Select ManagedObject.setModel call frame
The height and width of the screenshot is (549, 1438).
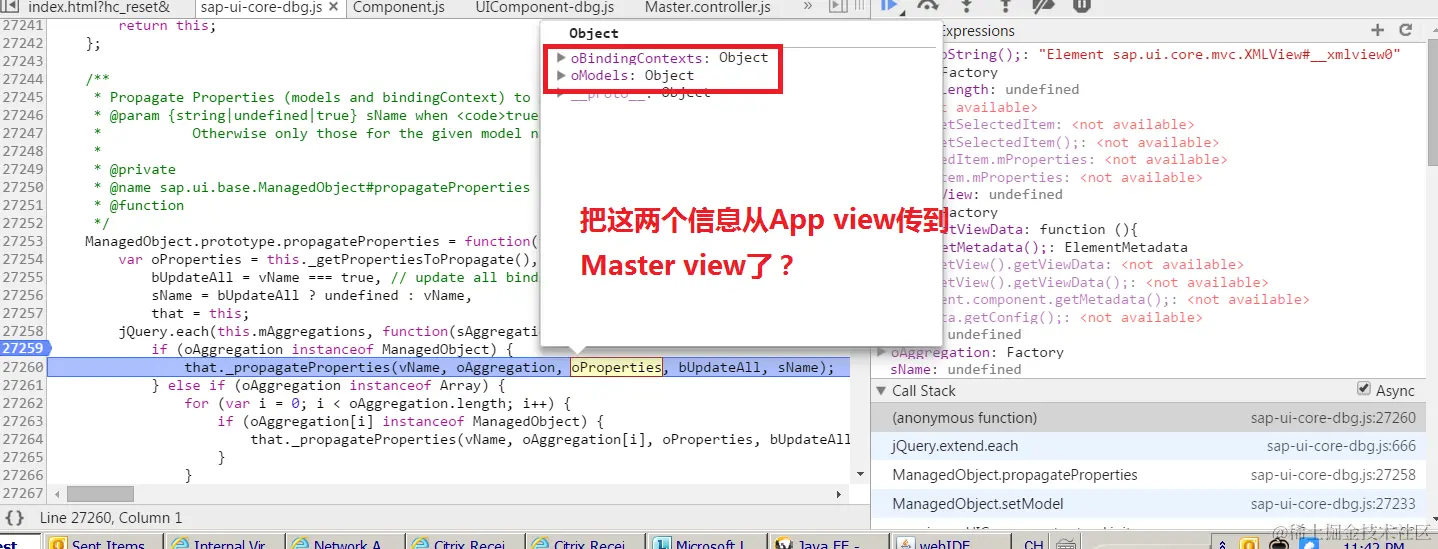pyautogui.click(x=1148, y=504)
